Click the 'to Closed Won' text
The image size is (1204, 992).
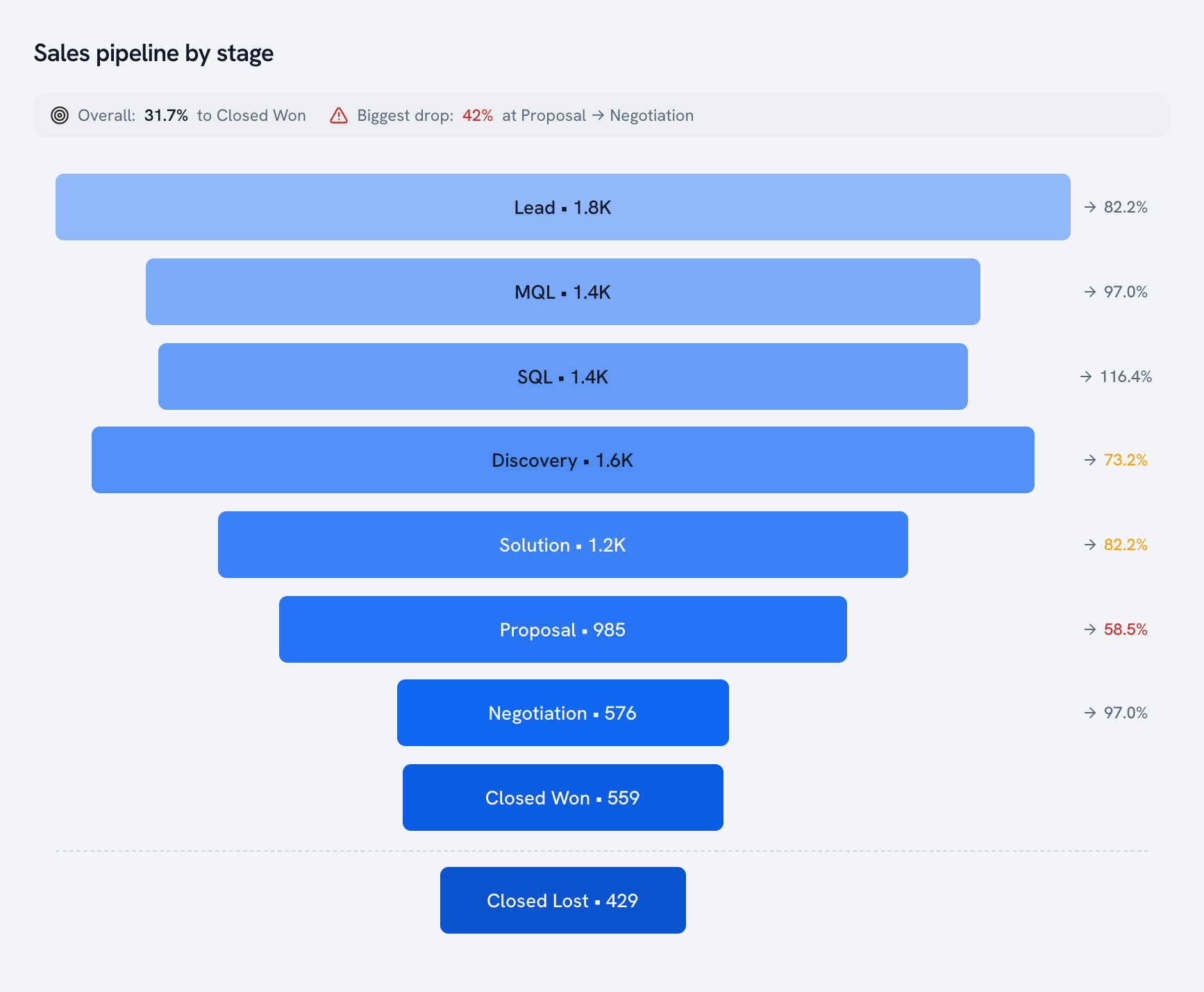251,115
